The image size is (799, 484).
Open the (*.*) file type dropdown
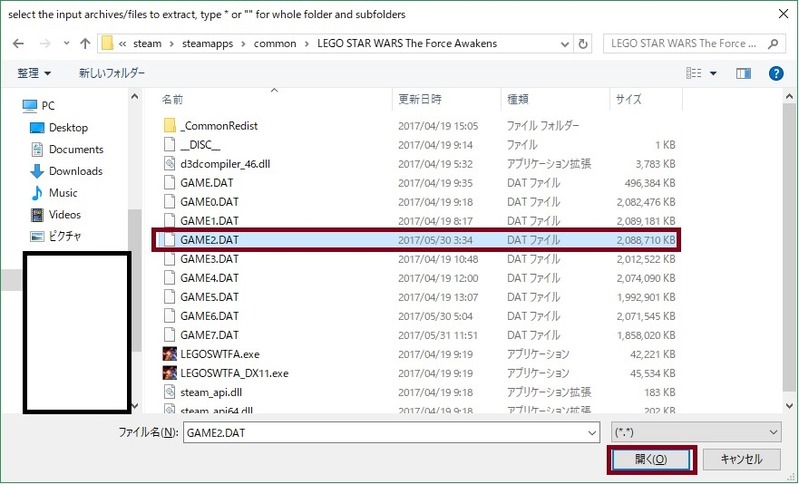pyautogui.click(x=696, y=433)
